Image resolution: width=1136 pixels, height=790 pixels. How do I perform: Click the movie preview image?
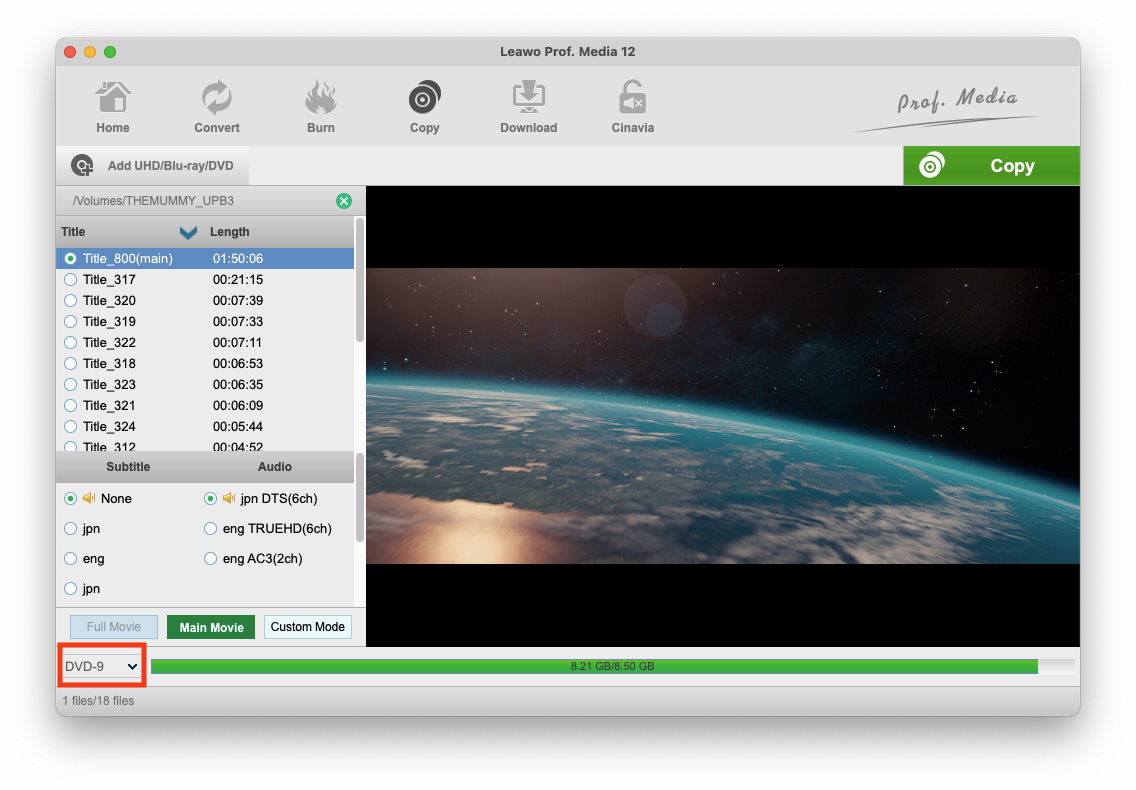pyautogui.click(x=723, y=416)
